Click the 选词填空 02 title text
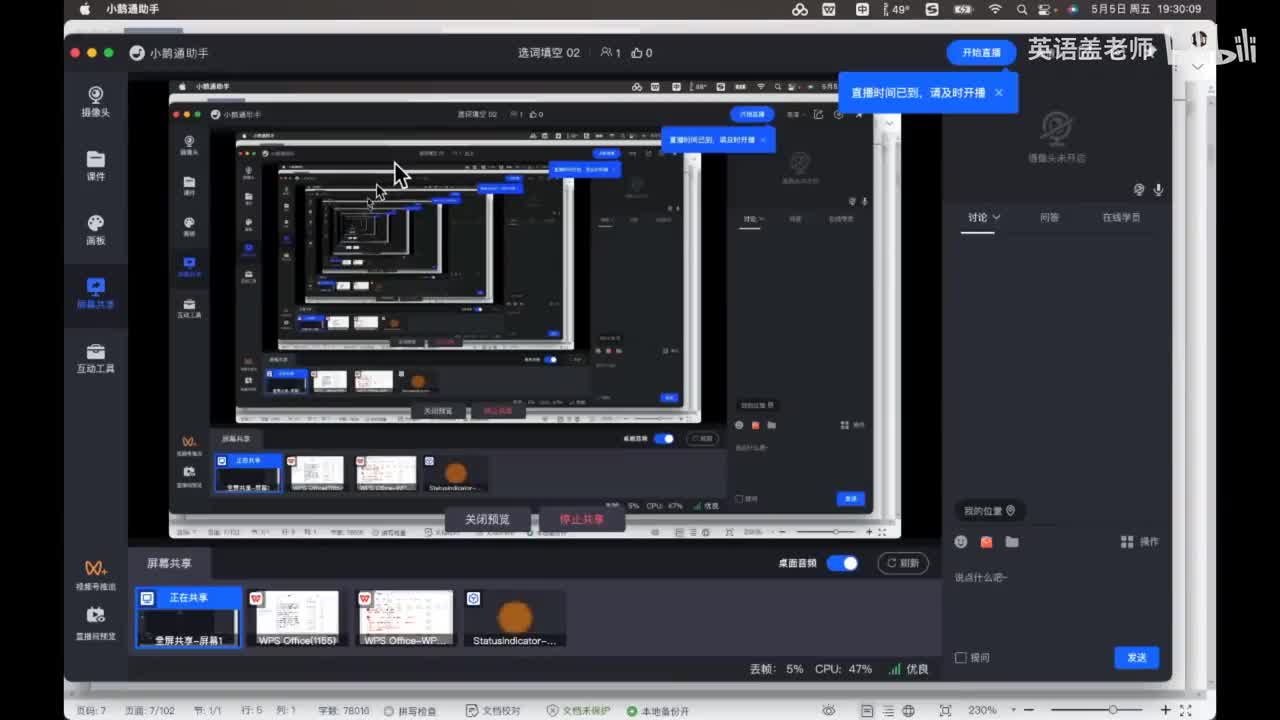The width and height of the screenshot is (1280, 720). 548,53
